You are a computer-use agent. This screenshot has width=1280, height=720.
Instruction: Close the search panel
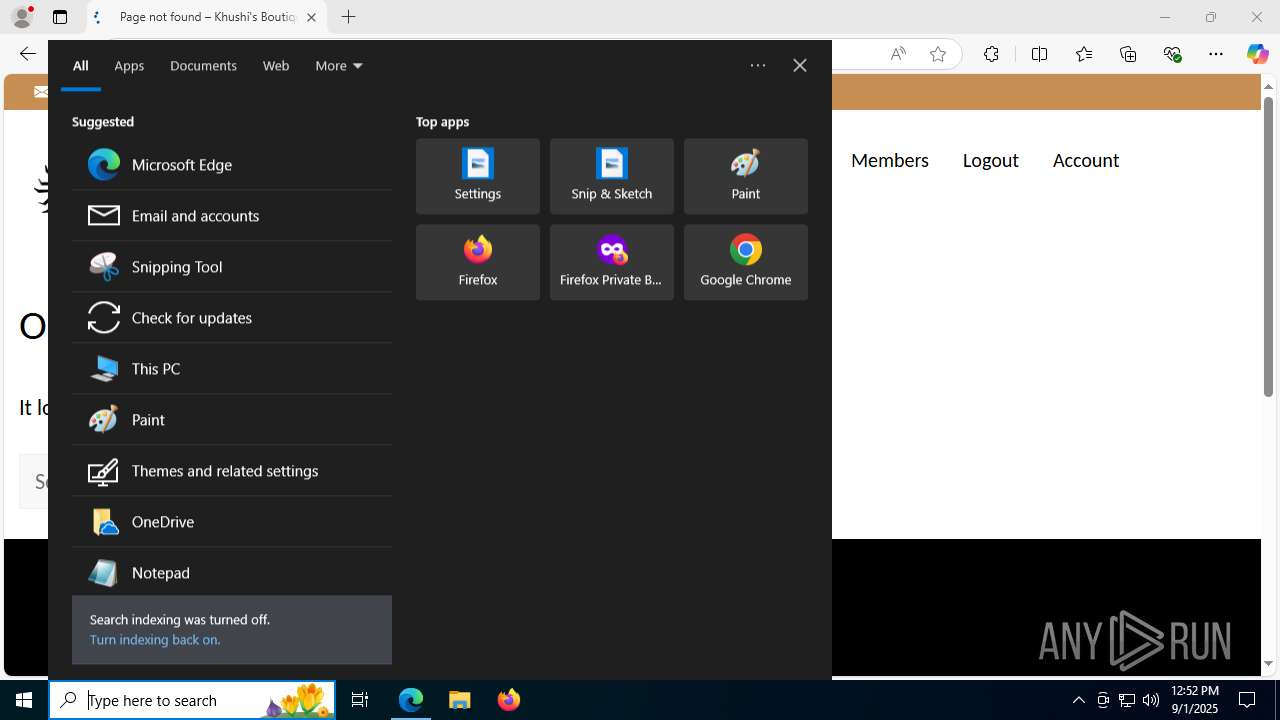click(x=800, y=65)
